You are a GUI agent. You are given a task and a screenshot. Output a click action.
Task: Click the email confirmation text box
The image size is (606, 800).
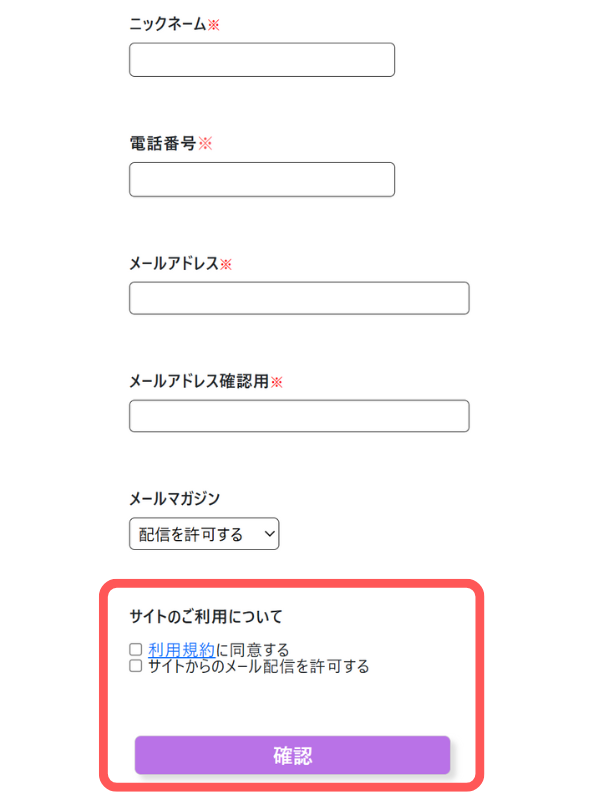coord(298,416)
